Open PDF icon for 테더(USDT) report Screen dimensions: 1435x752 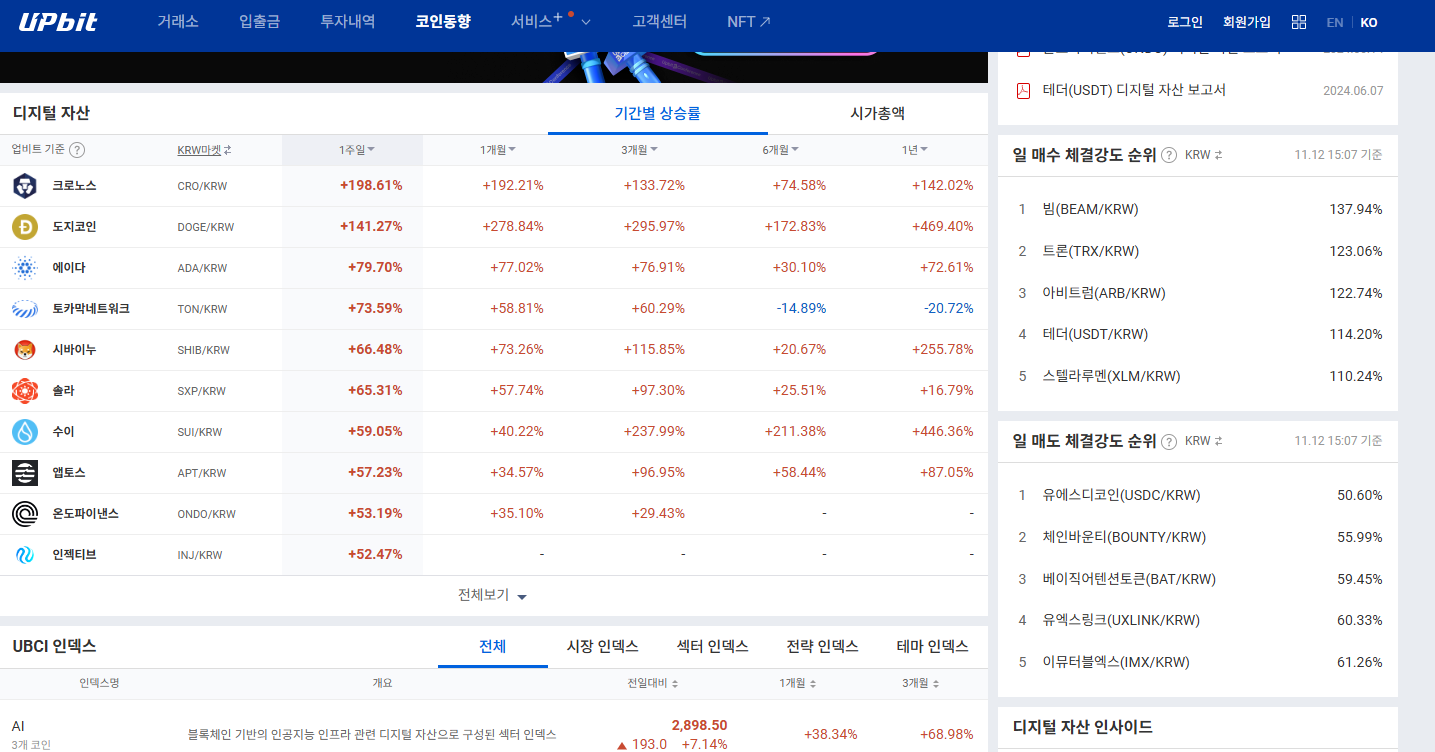pyautogui.click(x=1023, y=91)
